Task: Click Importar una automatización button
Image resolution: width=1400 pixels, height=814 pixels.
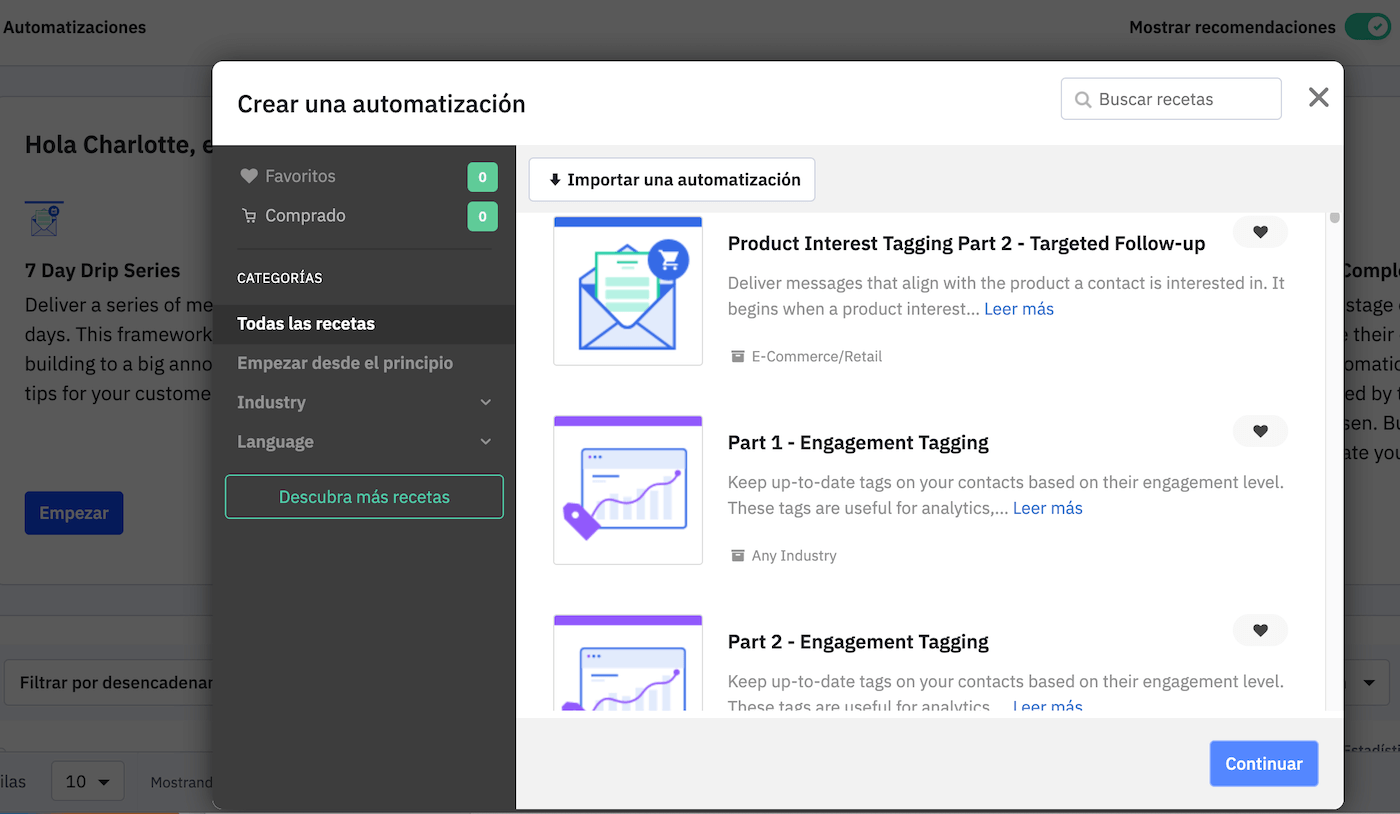Action: tap(672, 180)
